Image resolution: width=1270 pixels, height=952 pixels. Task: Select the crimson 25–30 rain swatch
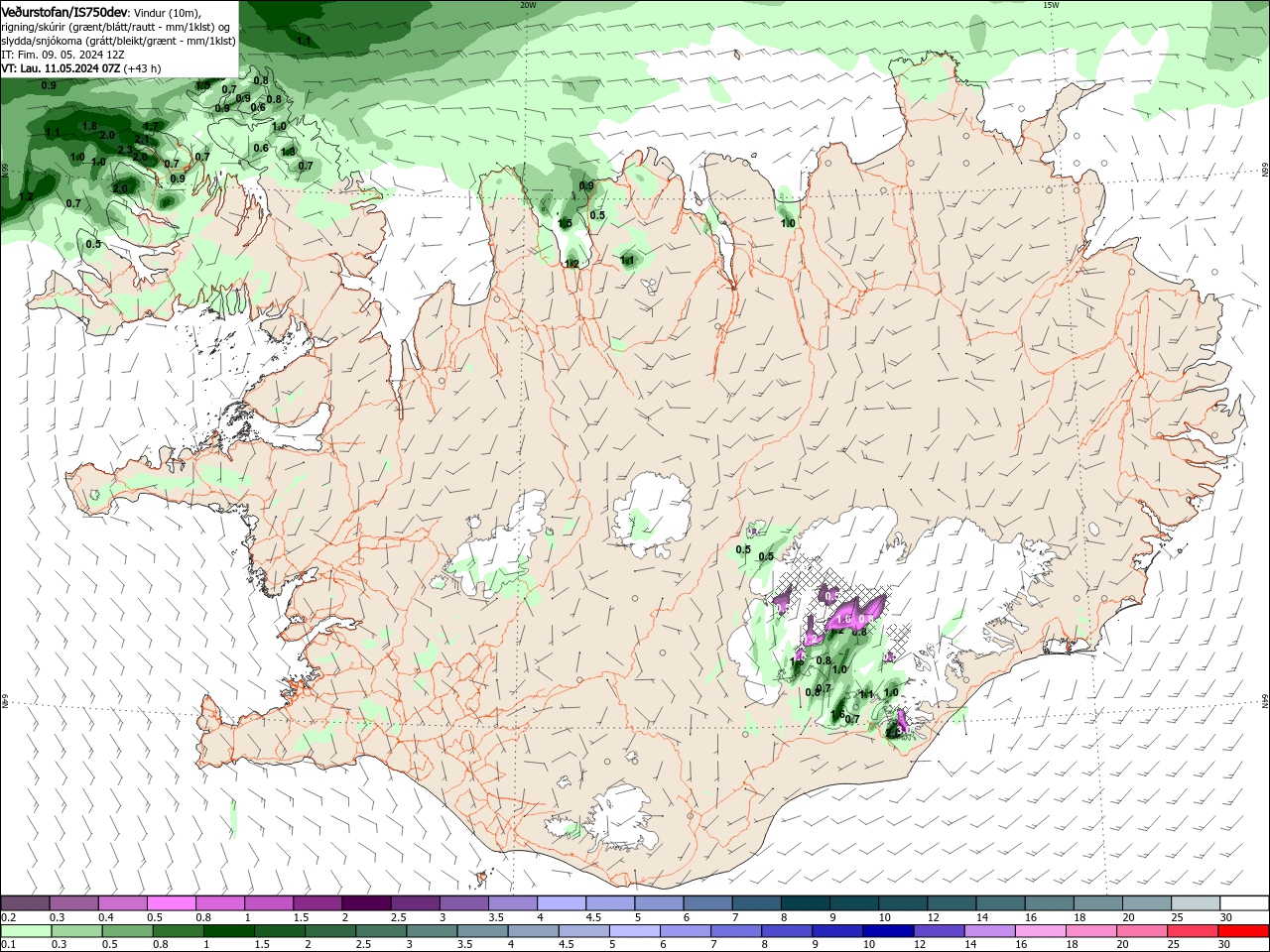[x=1193, y=931]
